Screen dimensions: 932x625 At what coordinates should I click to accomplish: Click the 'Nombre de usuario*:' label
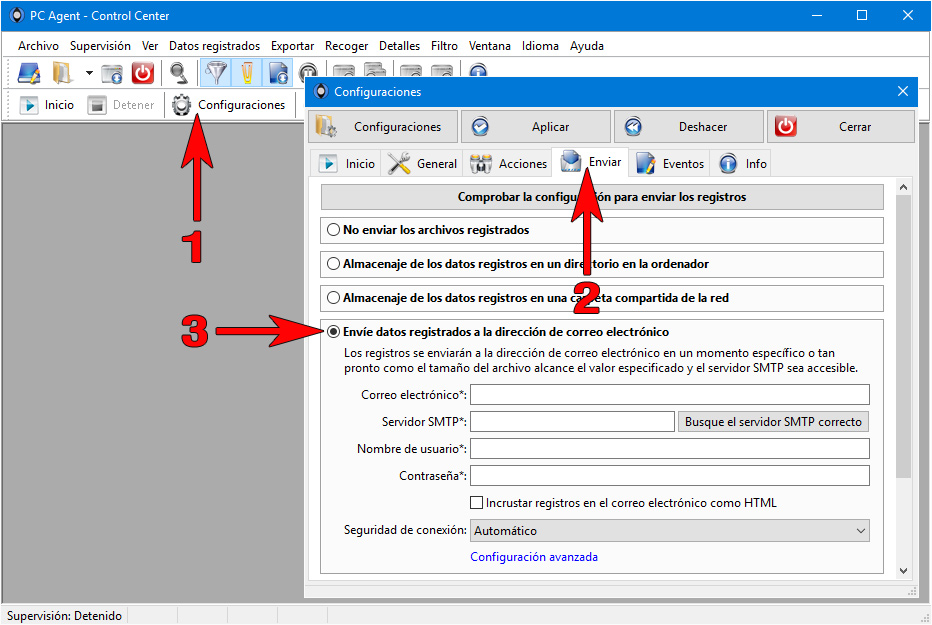tap(412, 449)
